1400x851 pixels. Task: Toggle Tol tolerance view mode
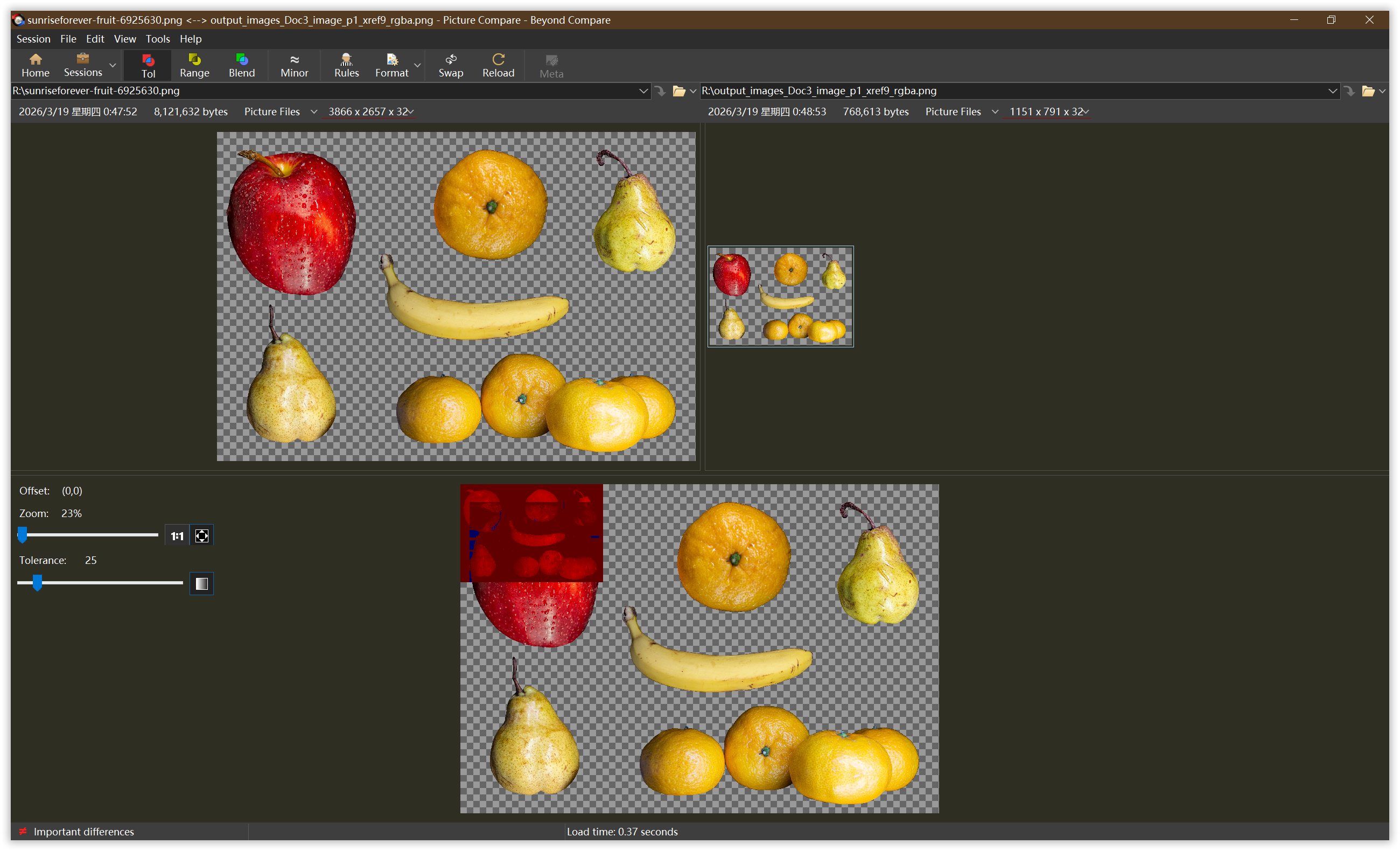pos(148,65)
